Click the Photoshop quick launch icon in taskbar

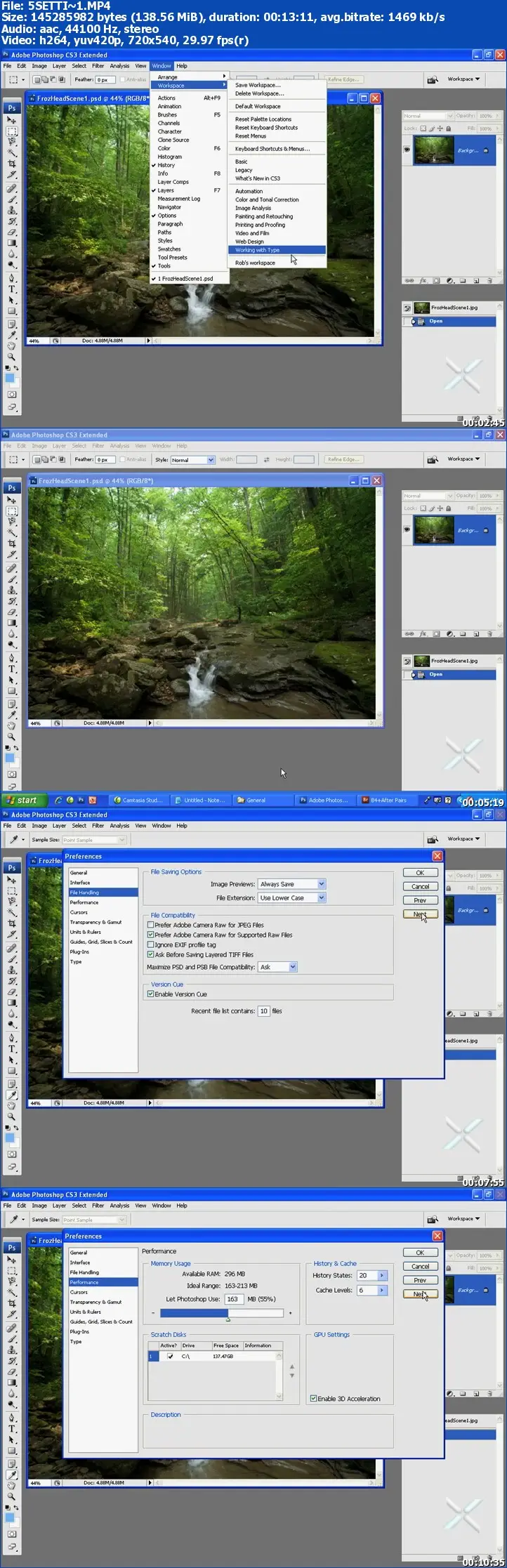81,800
